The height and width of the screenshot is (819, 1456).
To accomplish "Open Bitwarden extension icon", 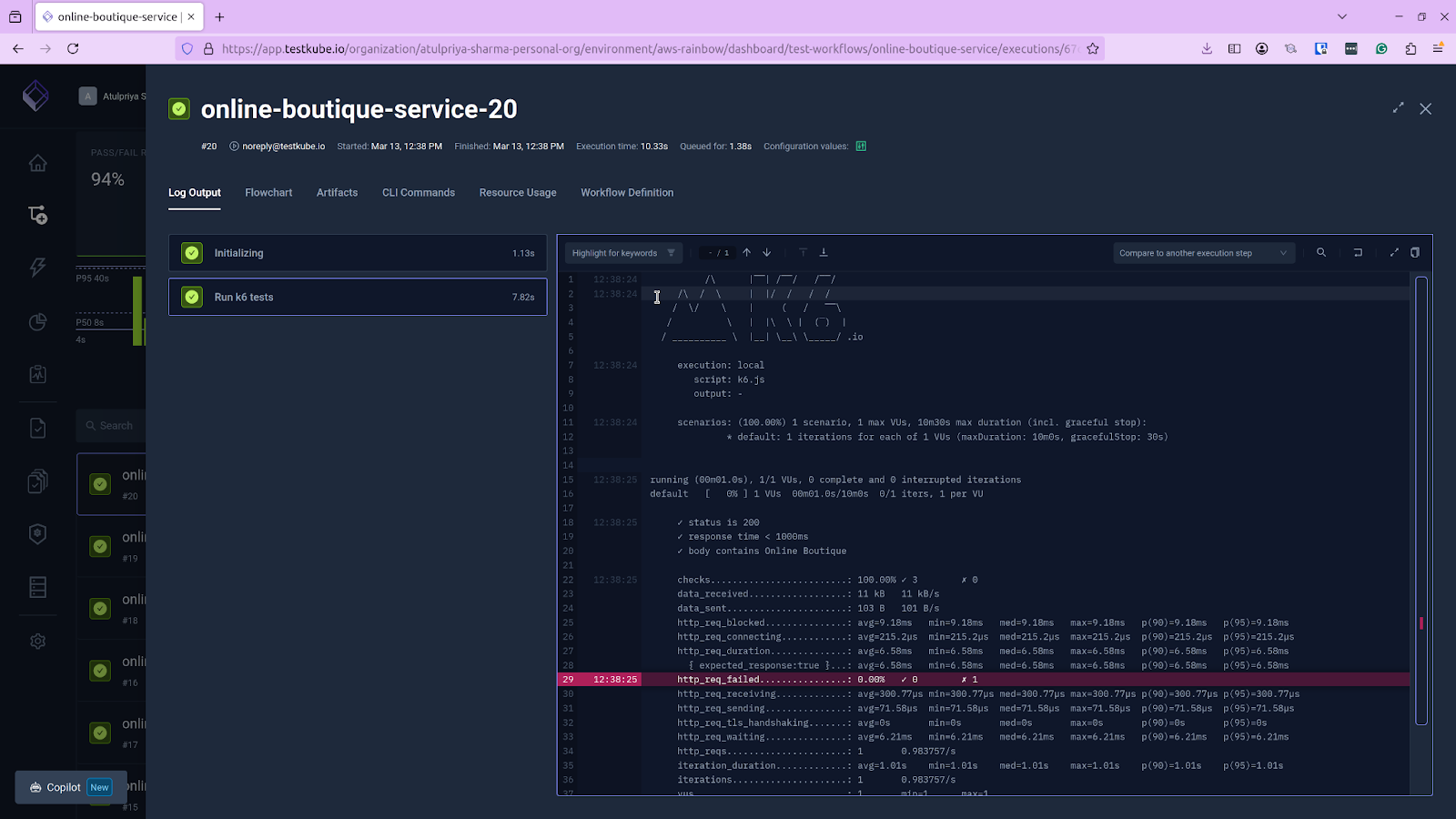I will coord(1321,49).
